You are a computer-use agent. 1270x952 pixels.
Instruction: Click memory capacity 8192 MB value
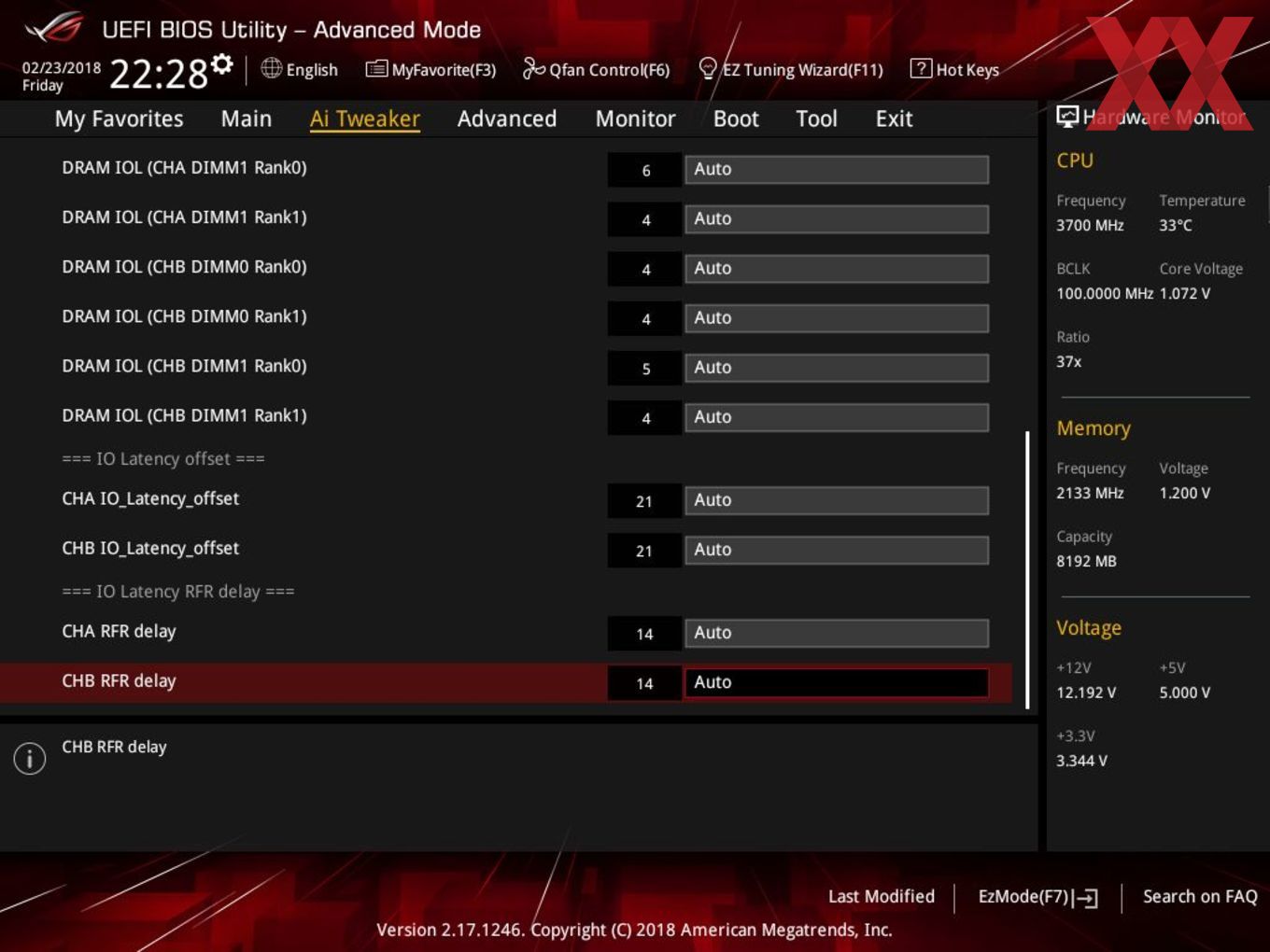tap(1086, 561)
